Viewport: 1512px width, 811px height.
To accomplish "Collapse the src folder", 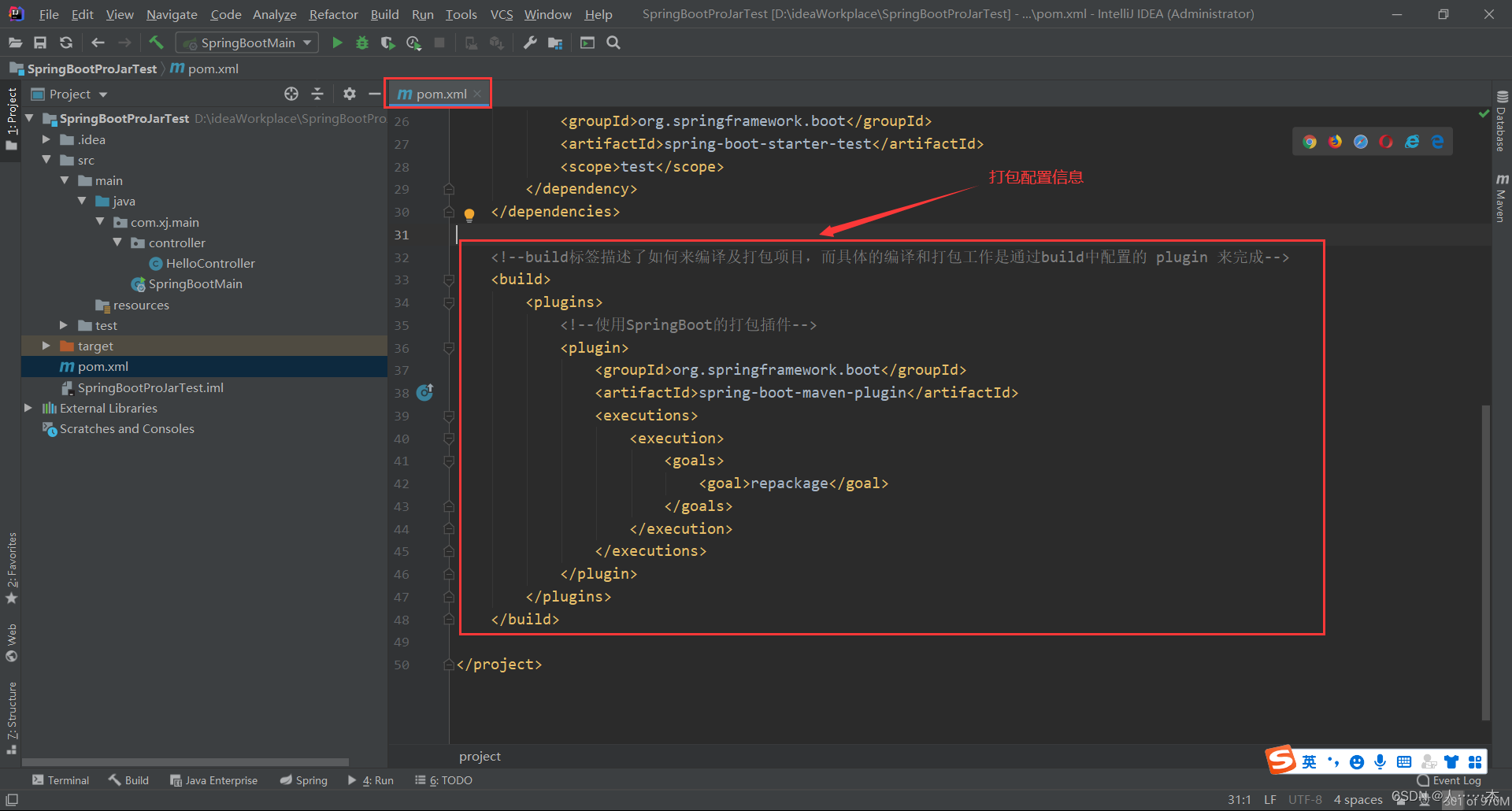I will (46, 160).
